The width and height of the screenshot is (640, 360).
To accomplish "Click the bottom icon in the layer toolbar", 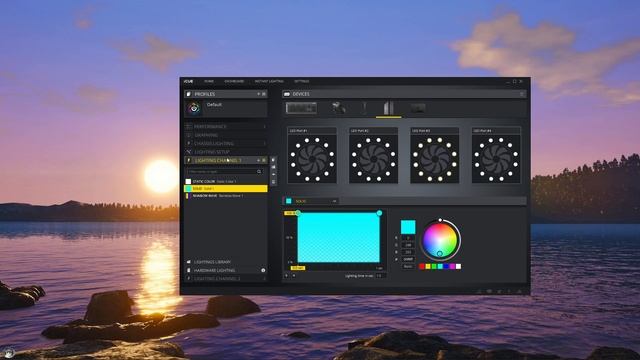I will tap(273, 182).
